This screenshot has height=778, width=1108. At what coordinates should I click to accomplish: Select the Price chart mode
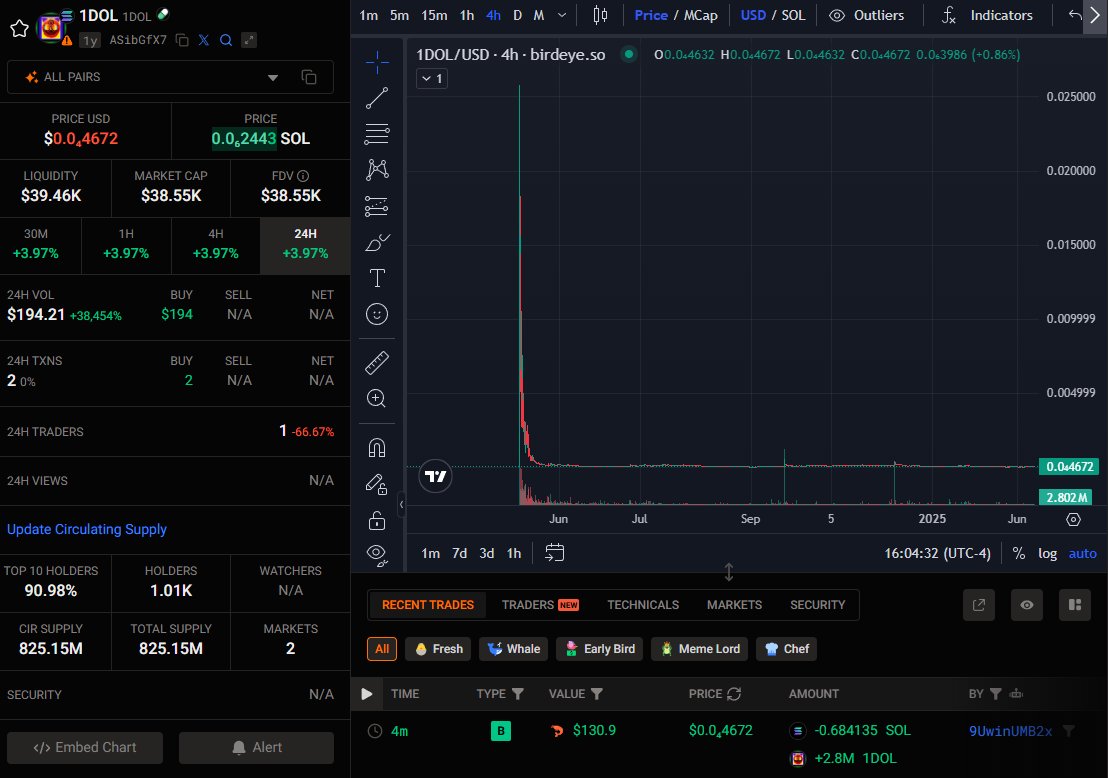pos(651,15)
